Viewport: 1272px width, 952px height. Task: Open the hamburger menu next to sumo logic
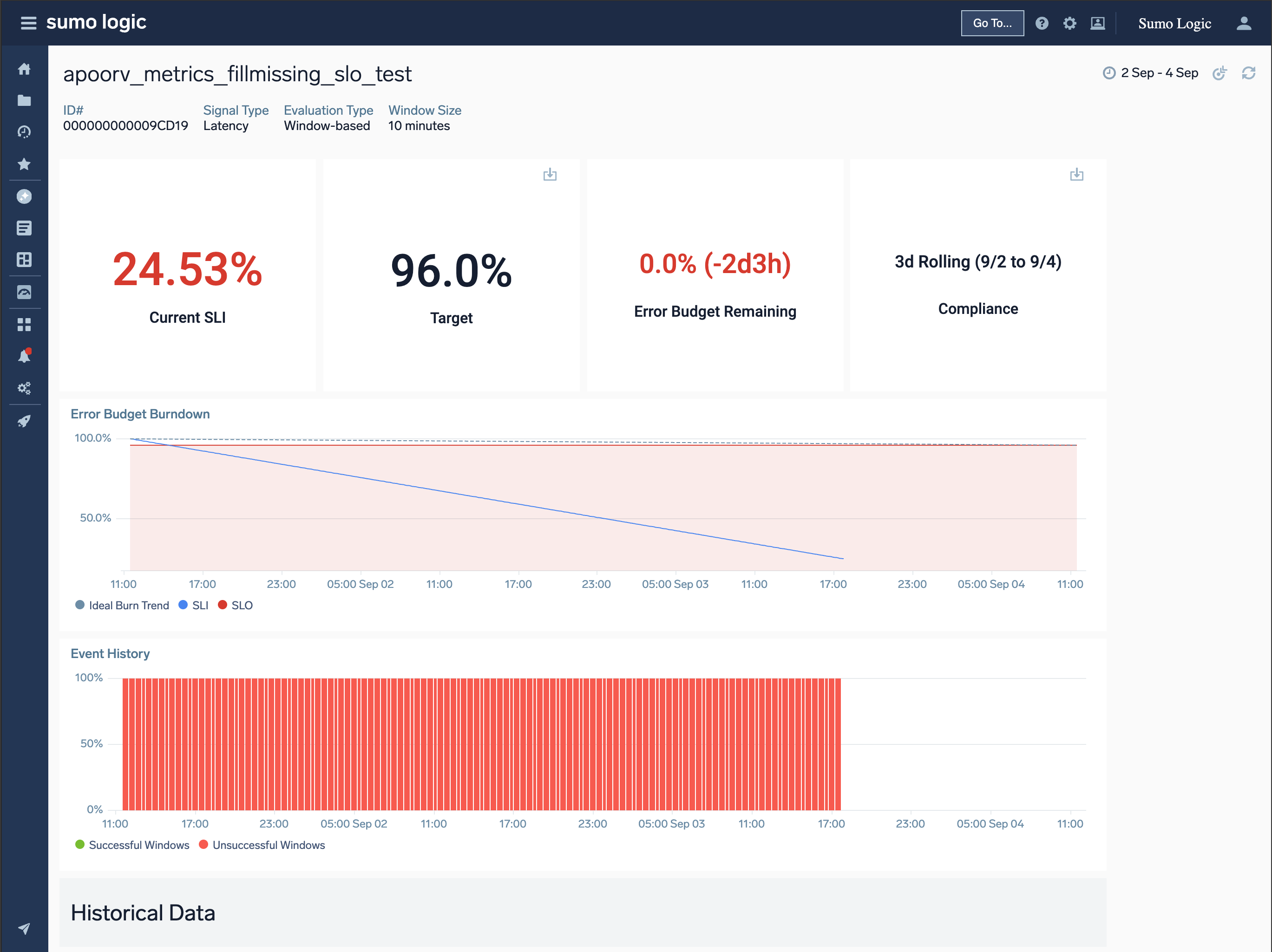click(x=28, y=23)
